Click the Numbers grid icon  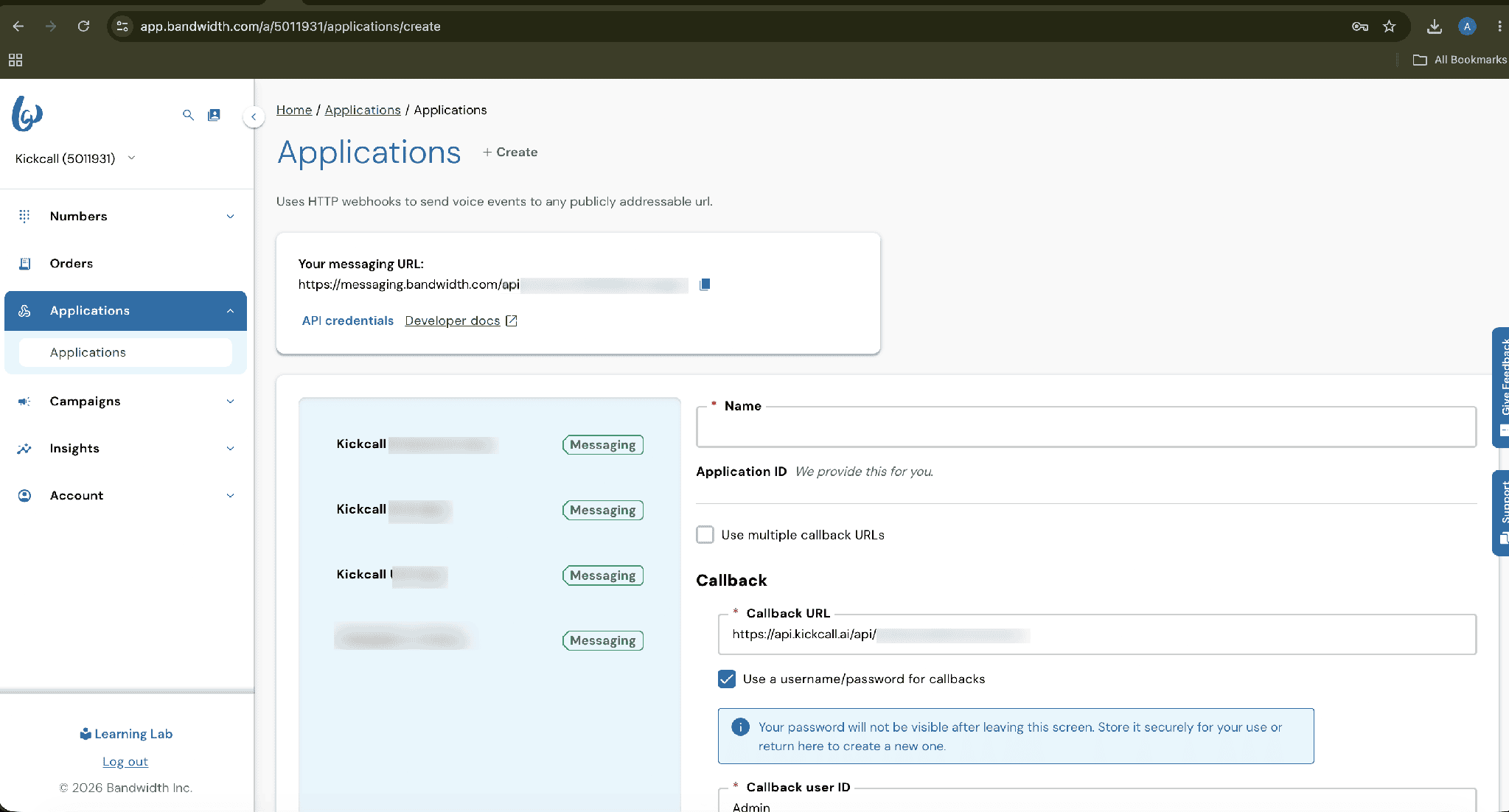tap(24, 216)
